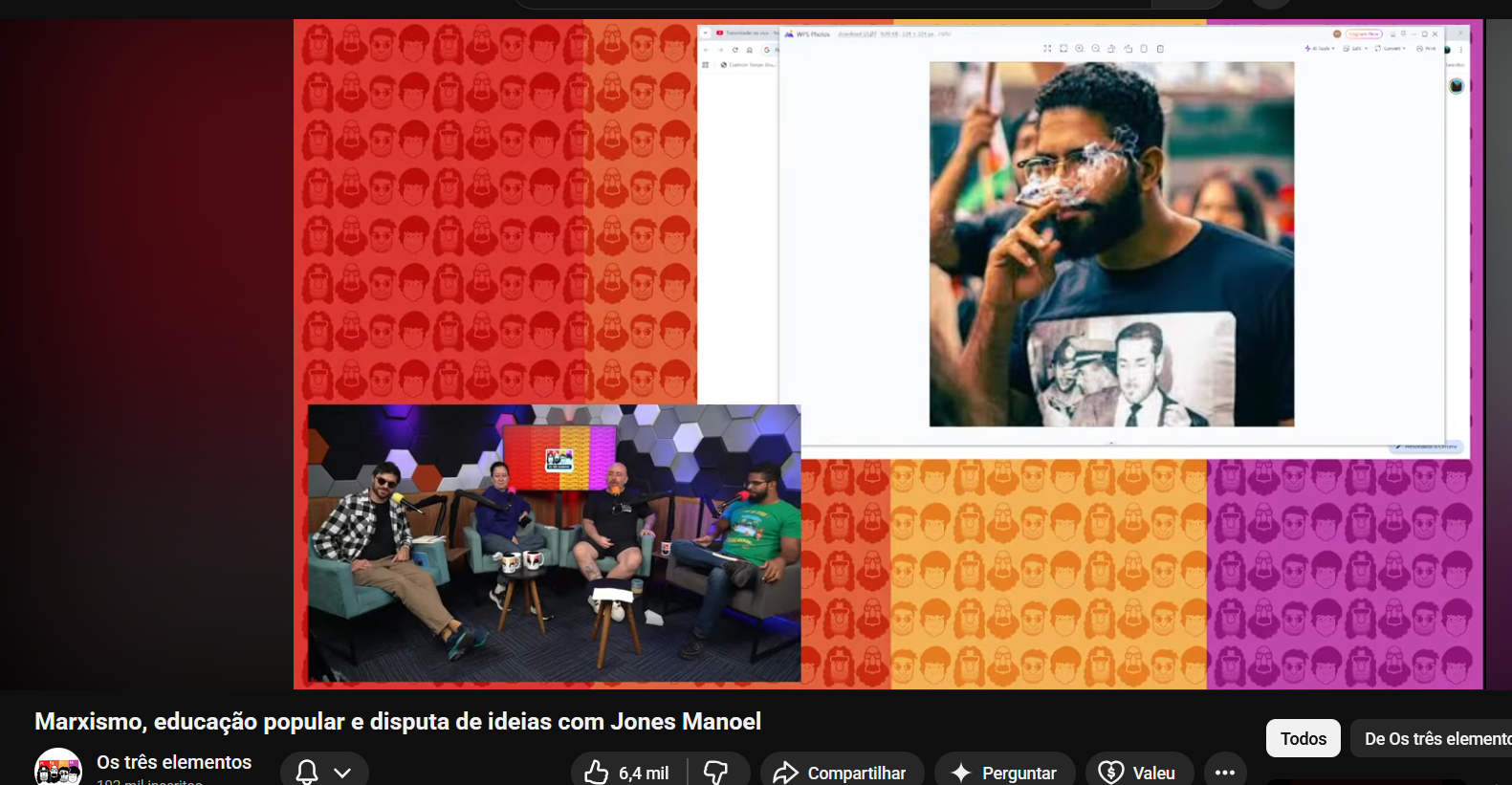This screenshot has width=1512, height=785.
Task: Click the smoking man photo in the video
Action: coord(1111,244)
